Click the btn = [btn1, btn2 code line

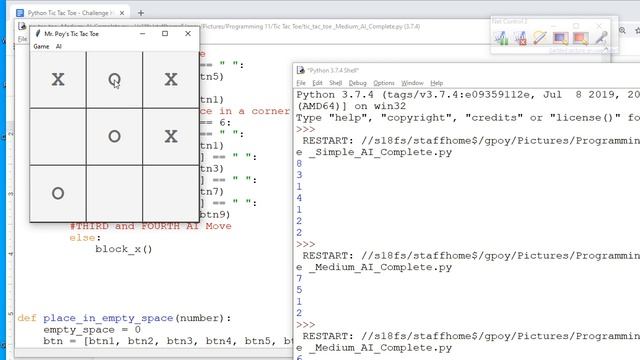click(168, 341)
